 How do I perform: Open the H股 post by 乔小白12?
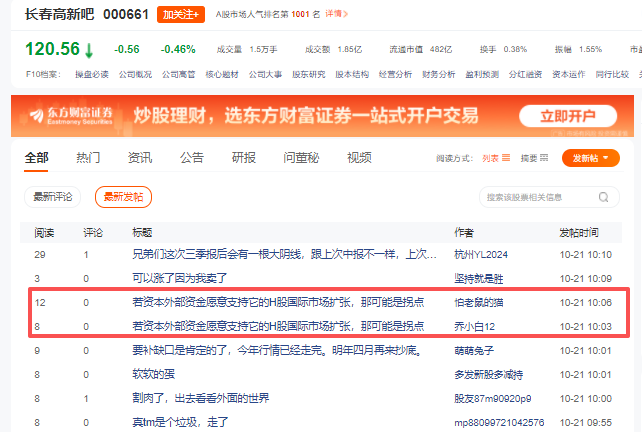278,326
